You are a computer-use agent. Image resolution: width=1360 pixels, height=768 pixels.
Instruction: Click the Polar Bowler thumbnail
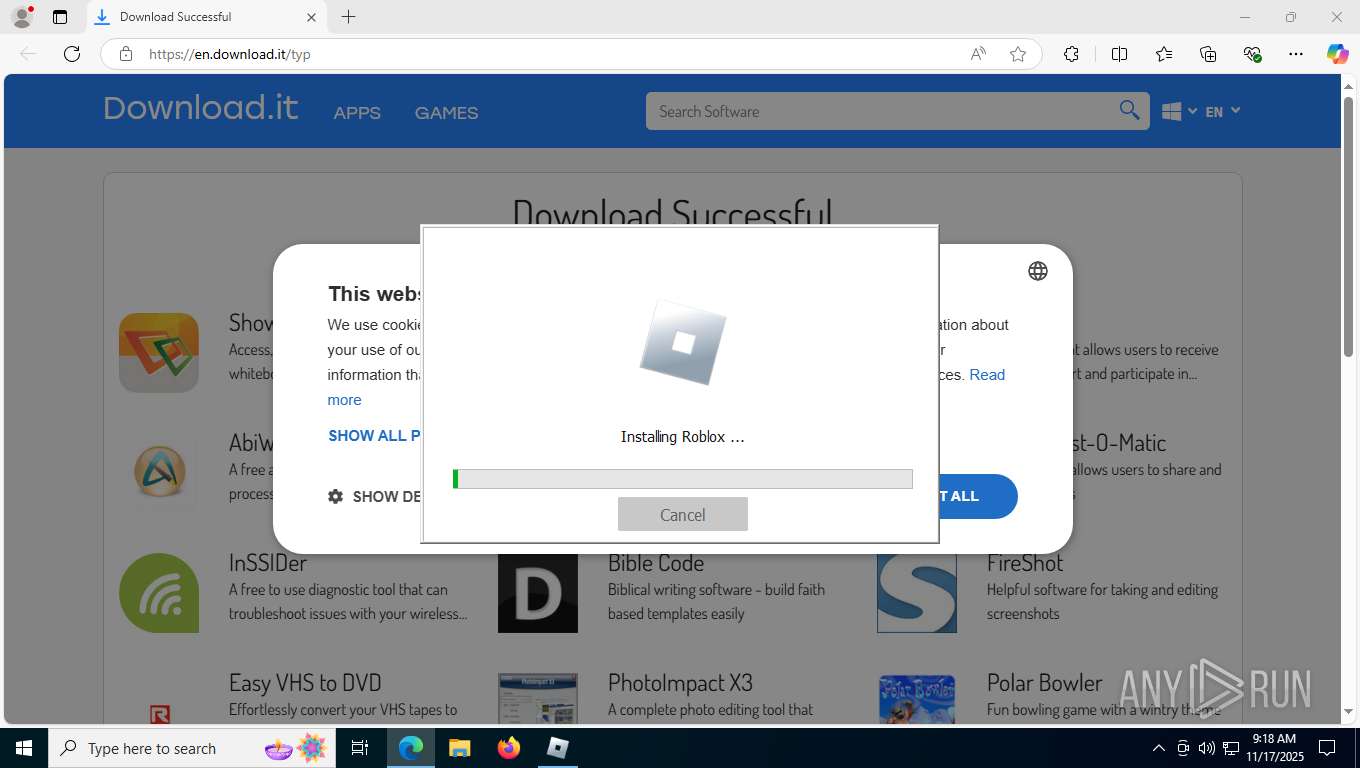coord(917,698)
